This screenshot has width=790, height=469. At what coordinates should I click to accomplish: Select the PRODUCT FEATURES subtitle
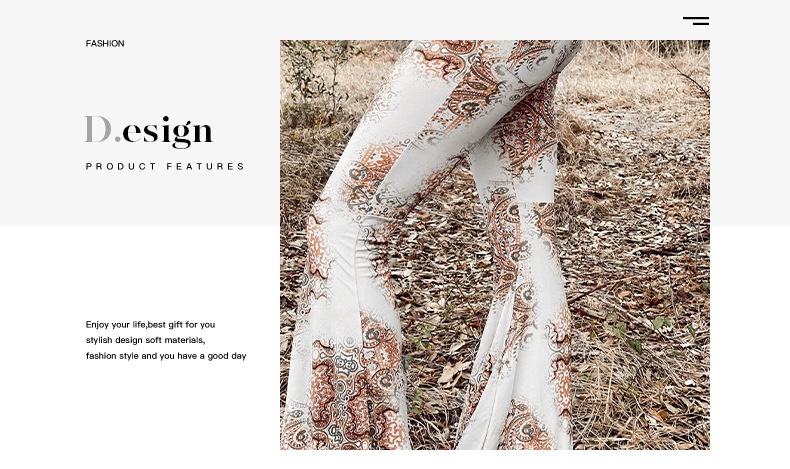click(x=165, y=166)
